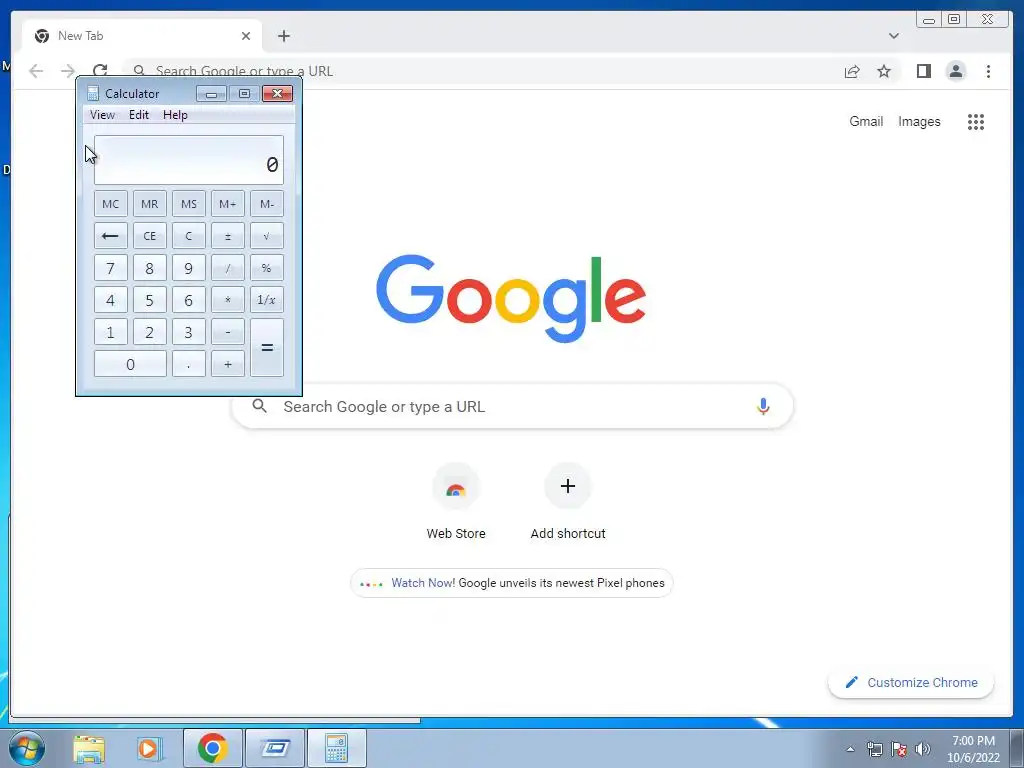This screenshot has height=768, width=1024.
Task: Click the Chrome back arrow
Action: point(36,71)
